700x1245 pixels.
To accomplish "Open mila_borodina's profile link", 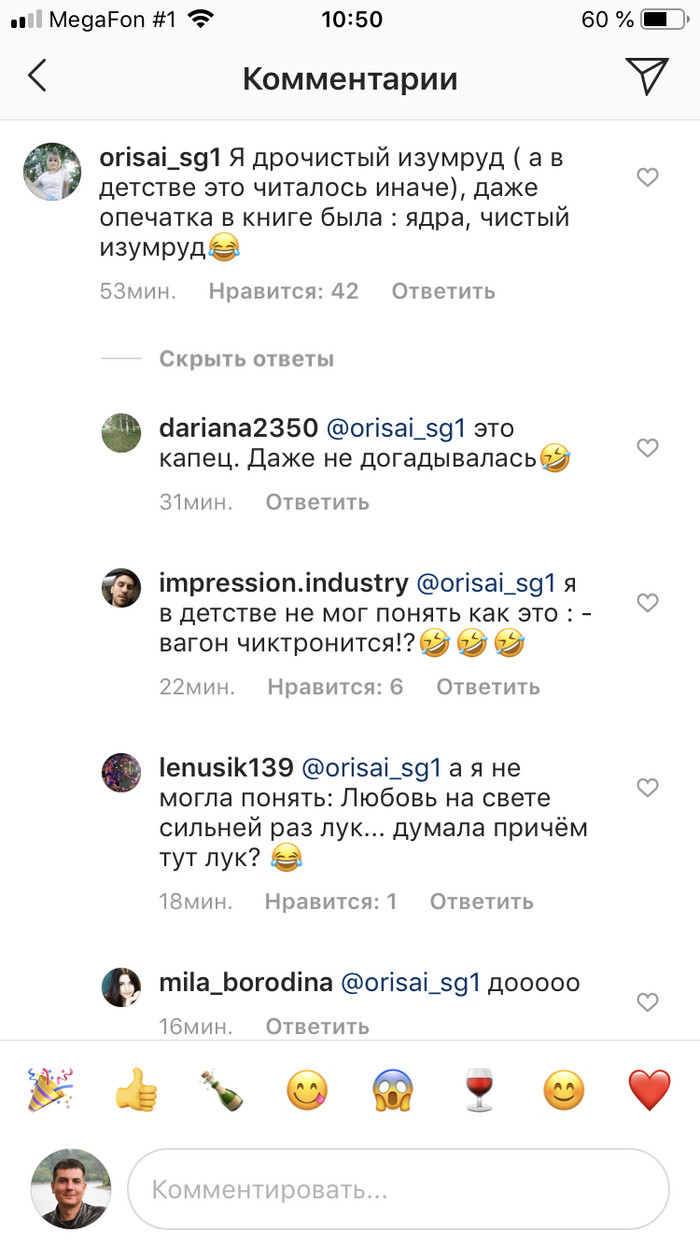I will [x=246, y=983].
